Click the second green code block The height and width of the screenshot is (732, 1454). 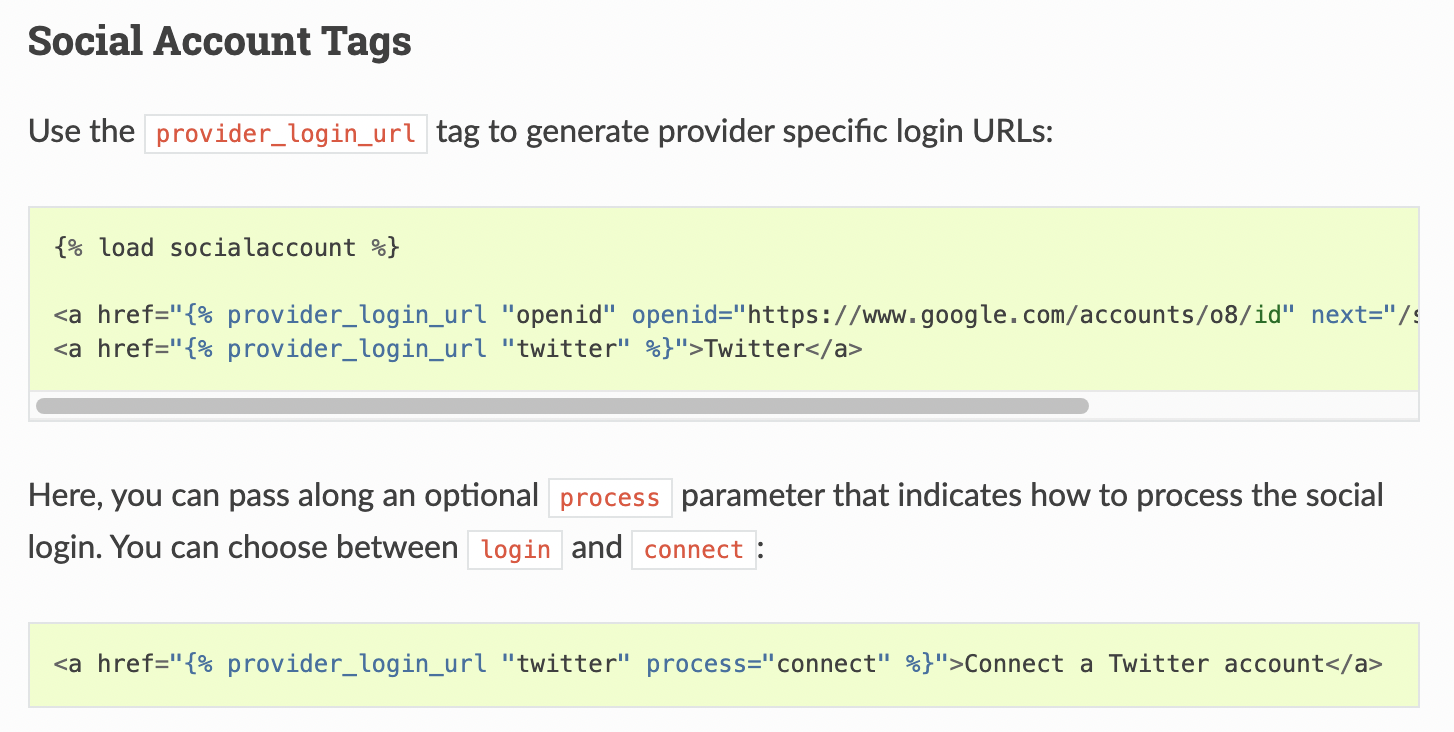pos(724,665)
